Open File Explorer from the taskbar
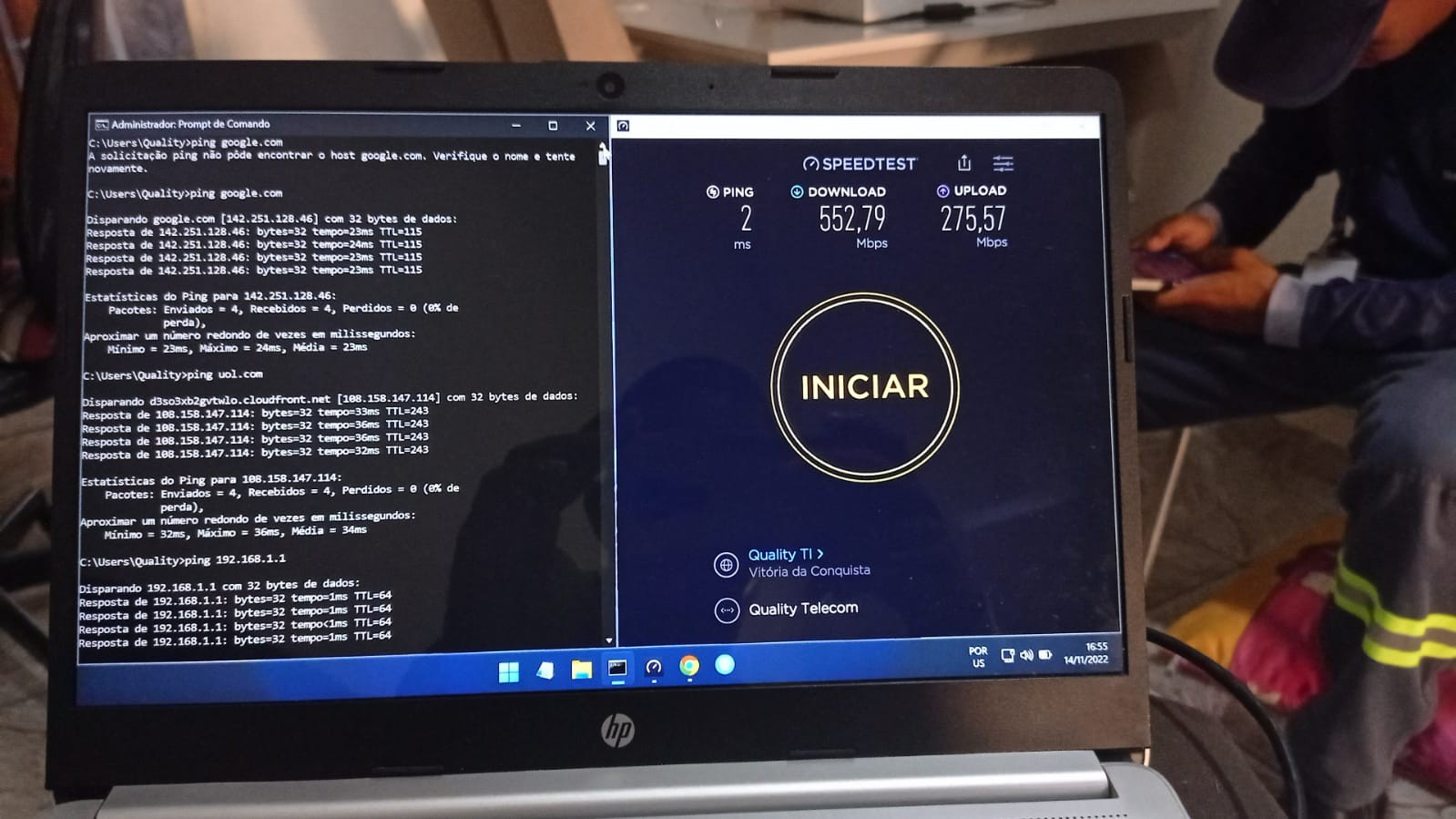This screenshot has height=819, width=1456. pyautogui.click(x=581, y=670)
